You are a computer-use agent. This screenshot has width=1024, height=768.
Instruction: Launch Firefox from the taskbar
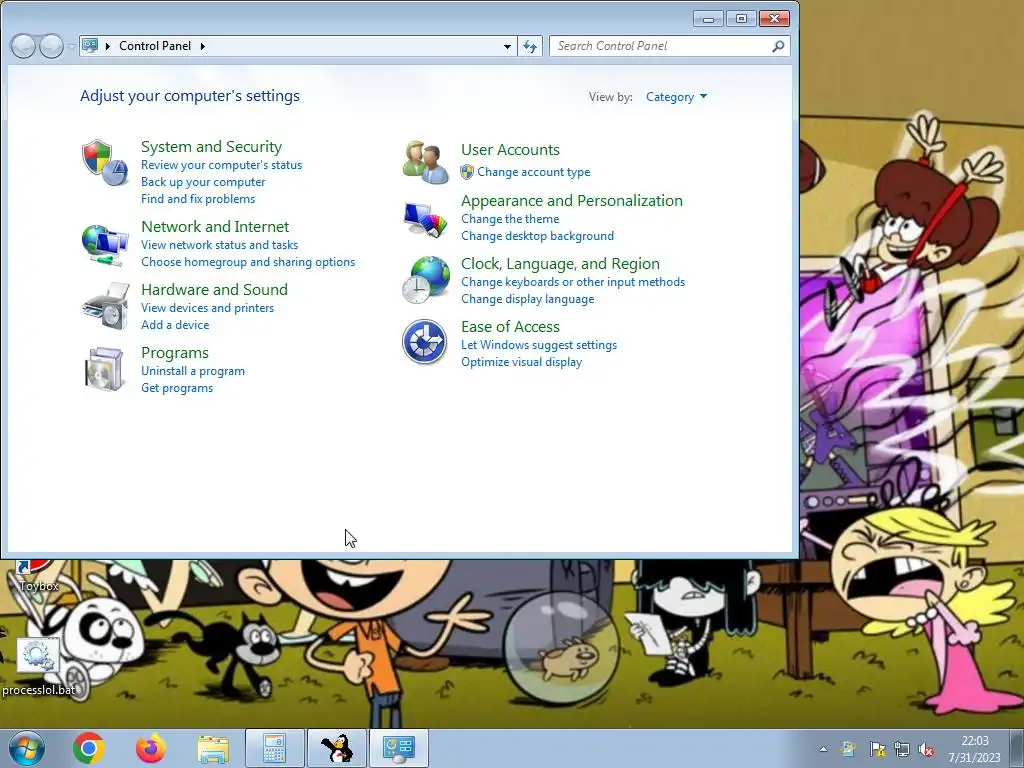tap(150, 748)
